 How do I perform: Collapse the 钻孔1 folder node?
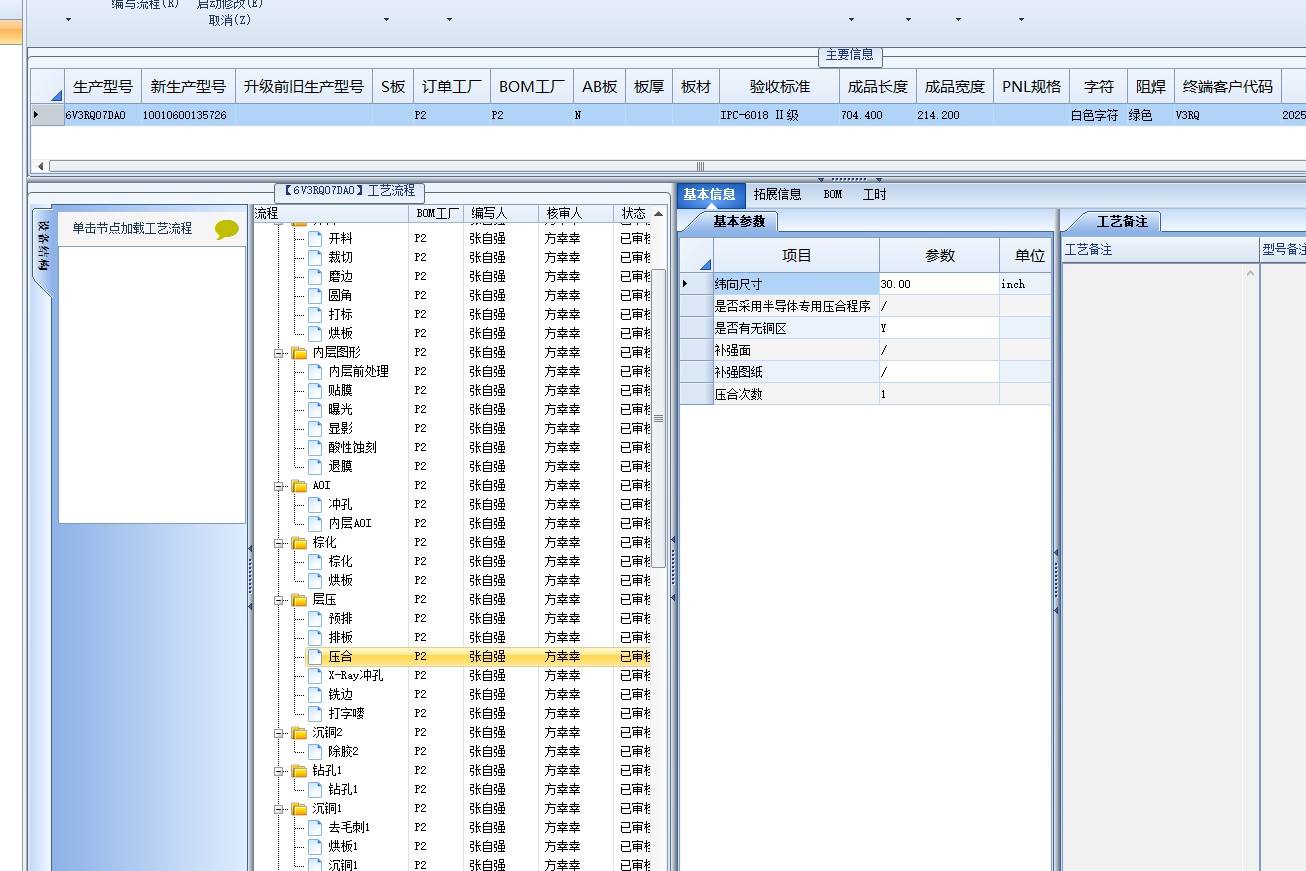[x=279, y=770]
